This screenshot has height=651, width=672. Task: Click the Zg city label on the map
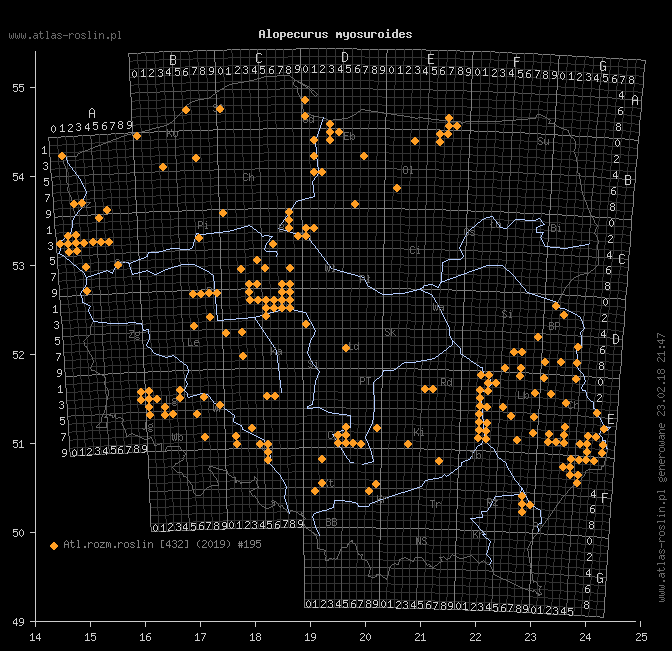[135, 335]
